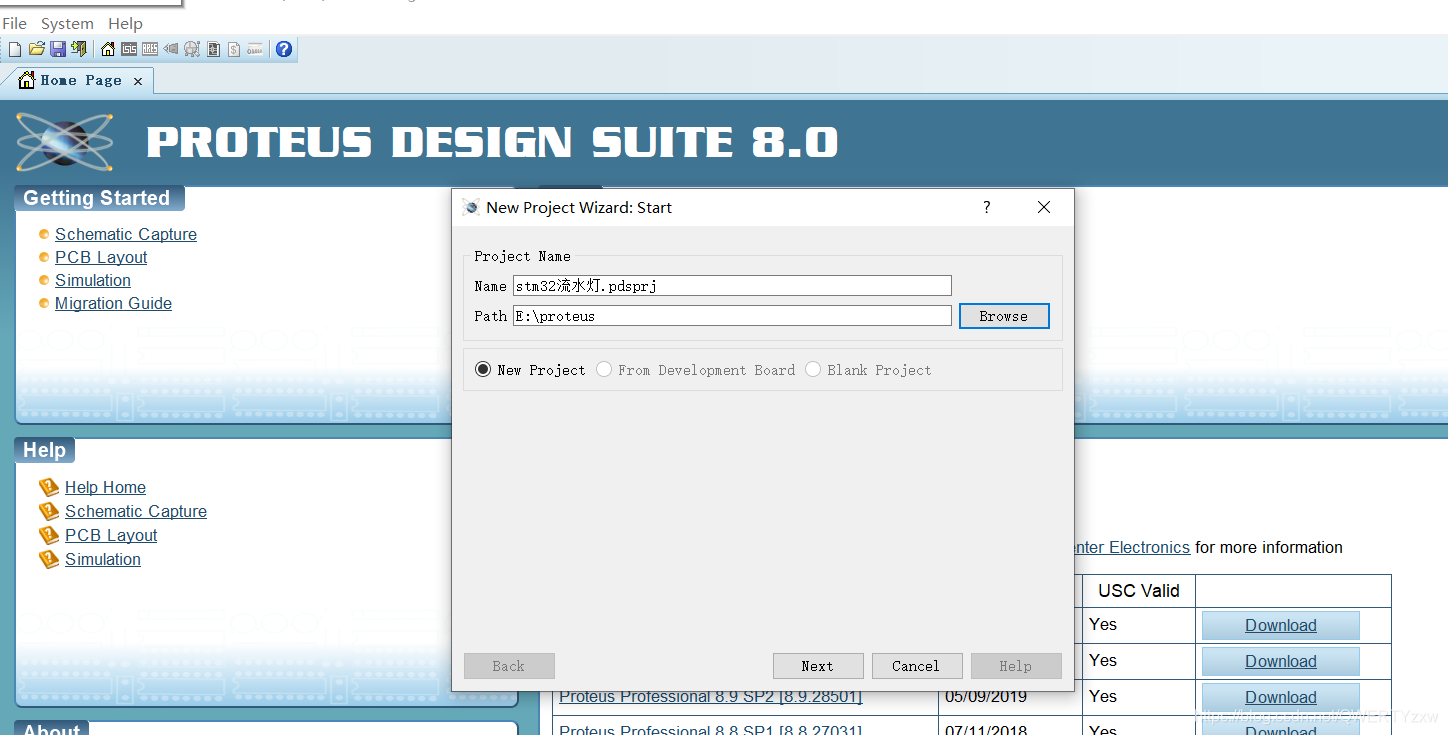Click the Home Page house toolbar icon
The height and width of the screenshot is (735, 1448).
point(108,49)
